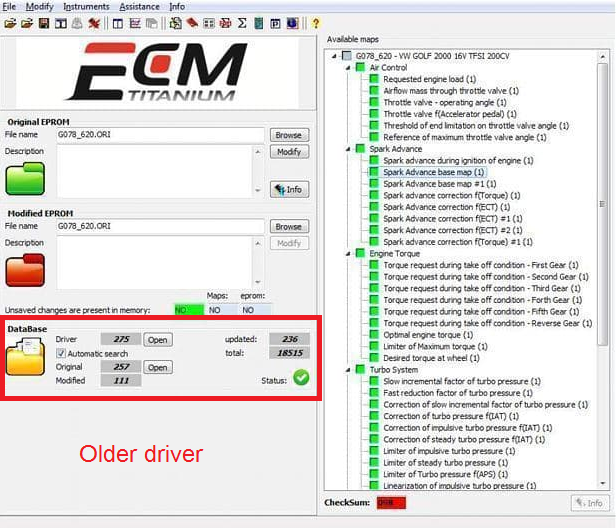Click Open button next to Driver count
This screenshot has height=528, width=616.
pyautogui.click(x=158, y=340)
